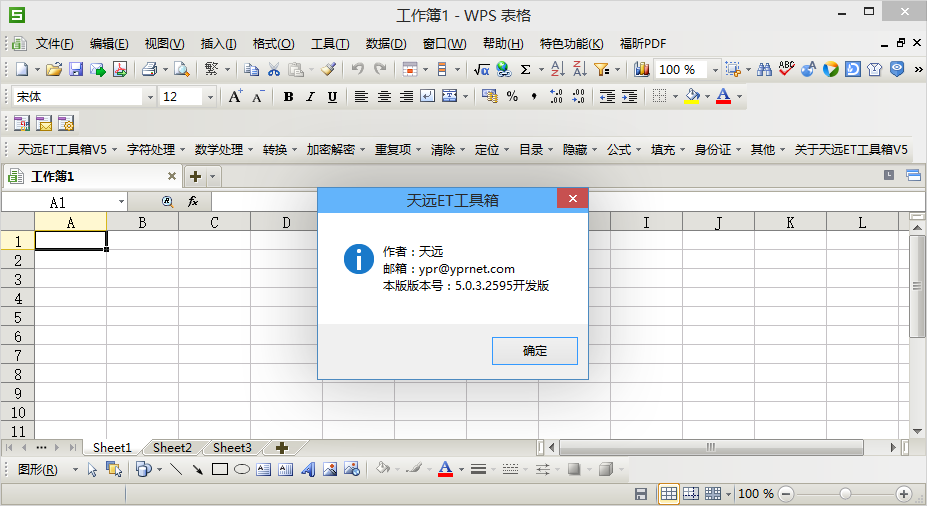Expand 加密解密 dropdown menu
This screenshot has width=927, height=506.
pos(336,150)
